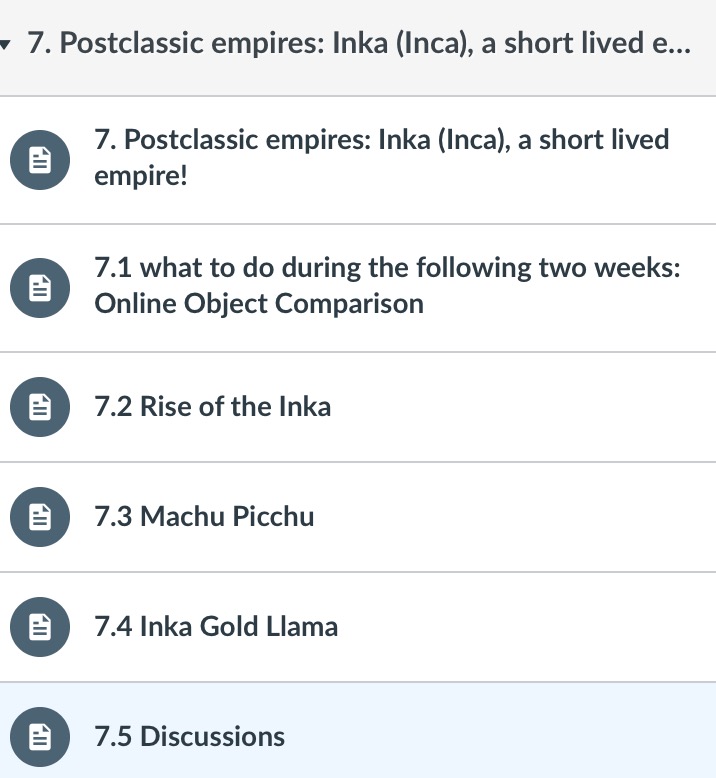Click the page icon beside 'short lived empire!' item
The width and height of the screenshot is (716, 778).
[x=39, y=160]
